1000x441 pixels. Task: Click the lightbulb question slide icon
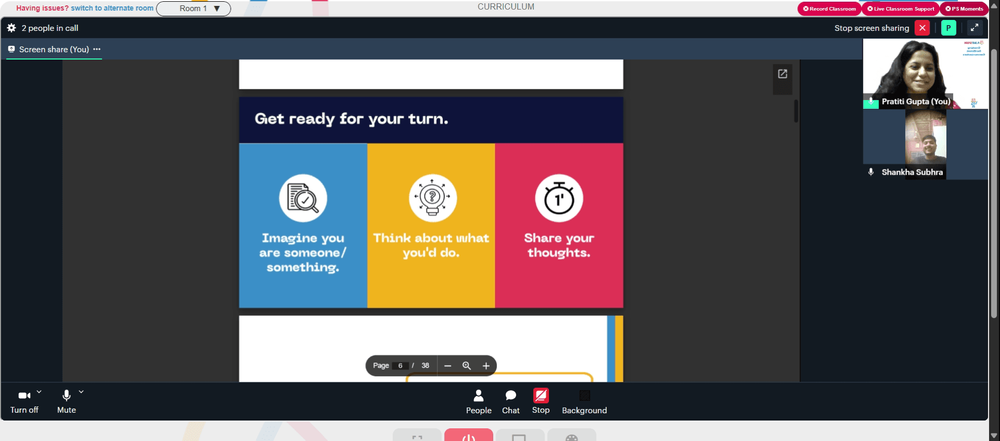click(x=432, y=198)
